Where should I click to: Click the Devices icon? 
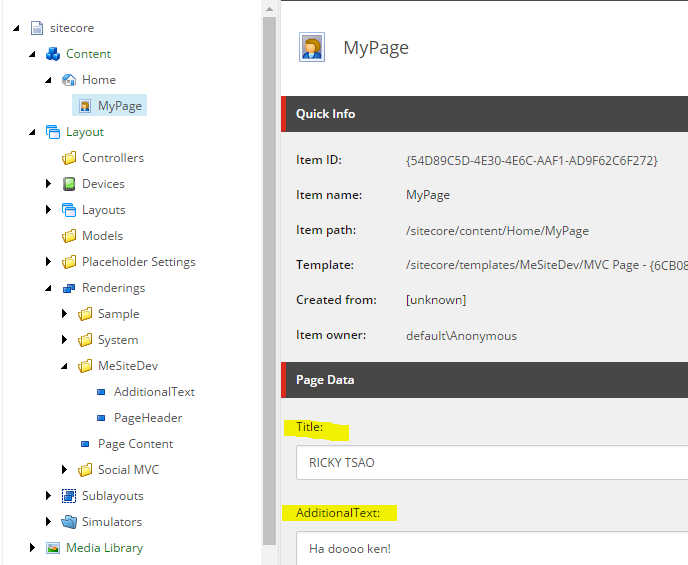(x=69, y=184)
